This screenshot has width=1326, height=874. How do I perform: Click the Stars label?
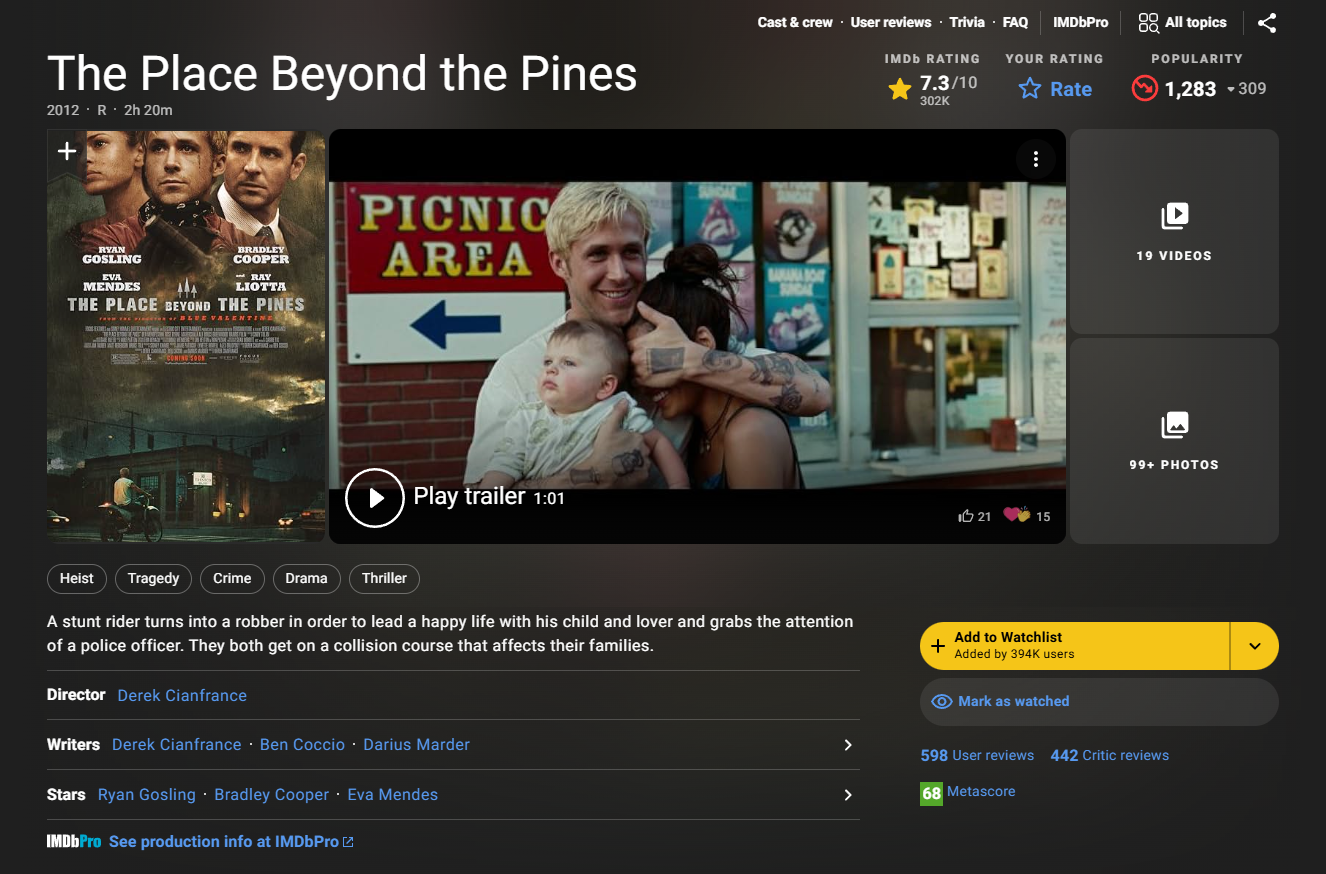point(66,795)
